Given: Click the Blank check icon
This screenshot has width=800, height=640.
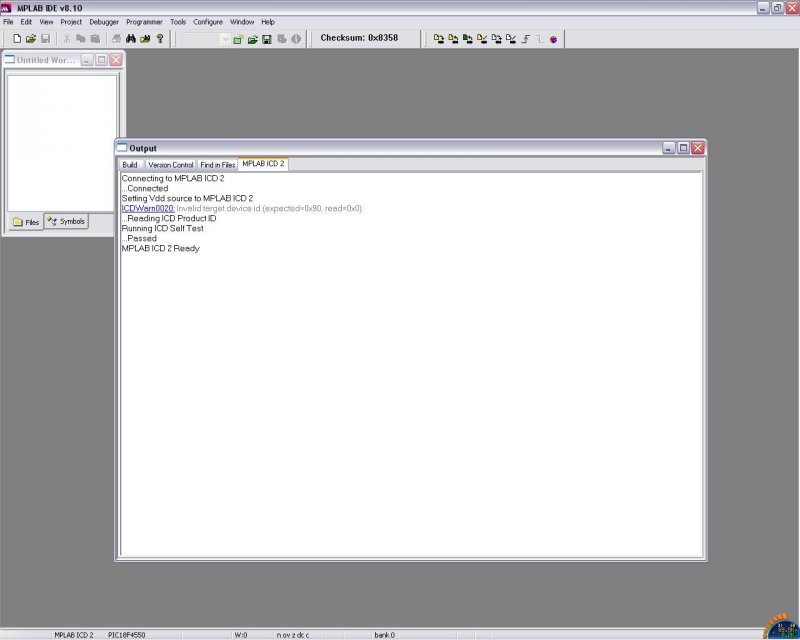Looking at the screenshot, I should point(511,39).
